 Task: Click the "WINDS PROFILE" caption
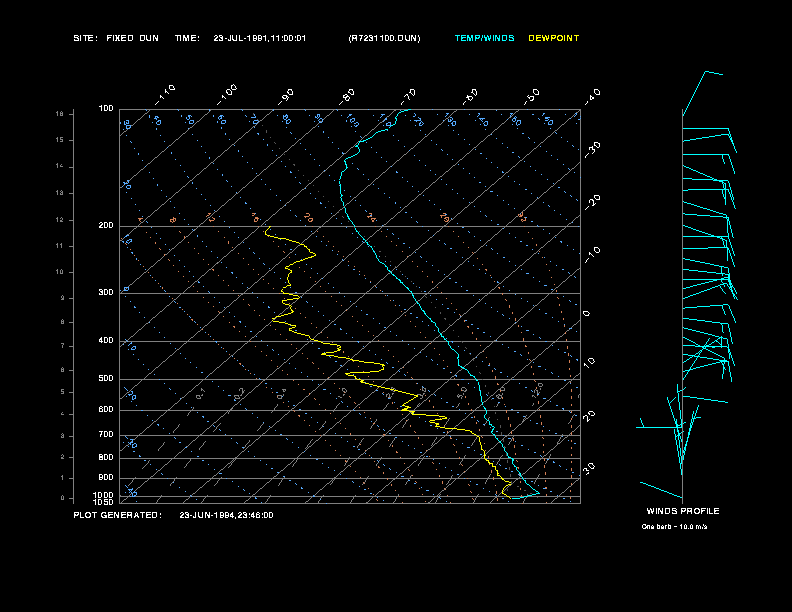point(683,511)
